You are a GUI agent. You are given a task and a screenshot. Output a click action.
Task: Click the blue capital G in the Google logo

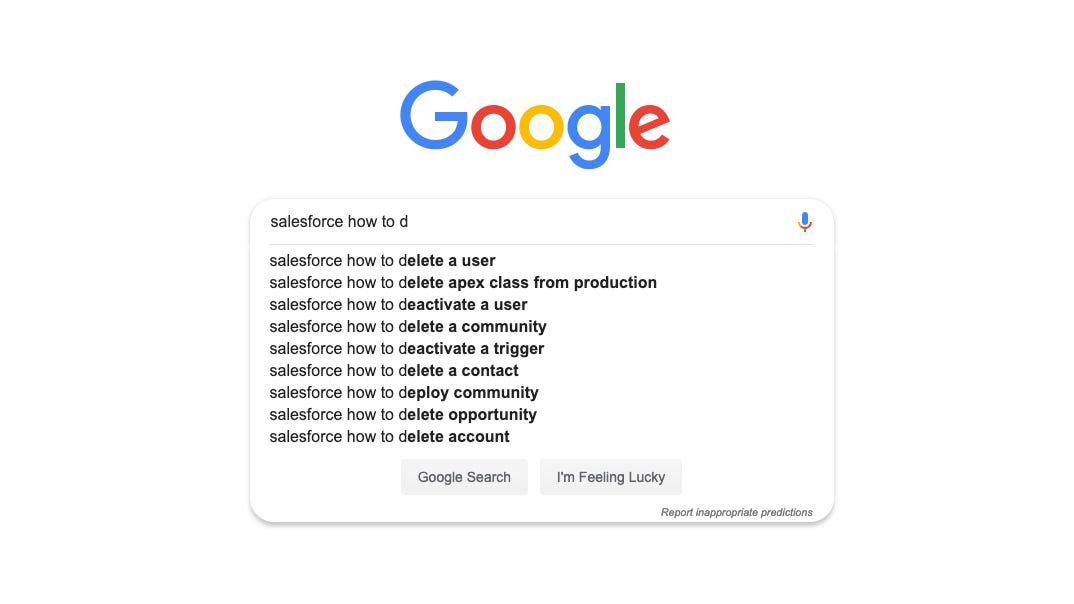[x=433, y=116]
